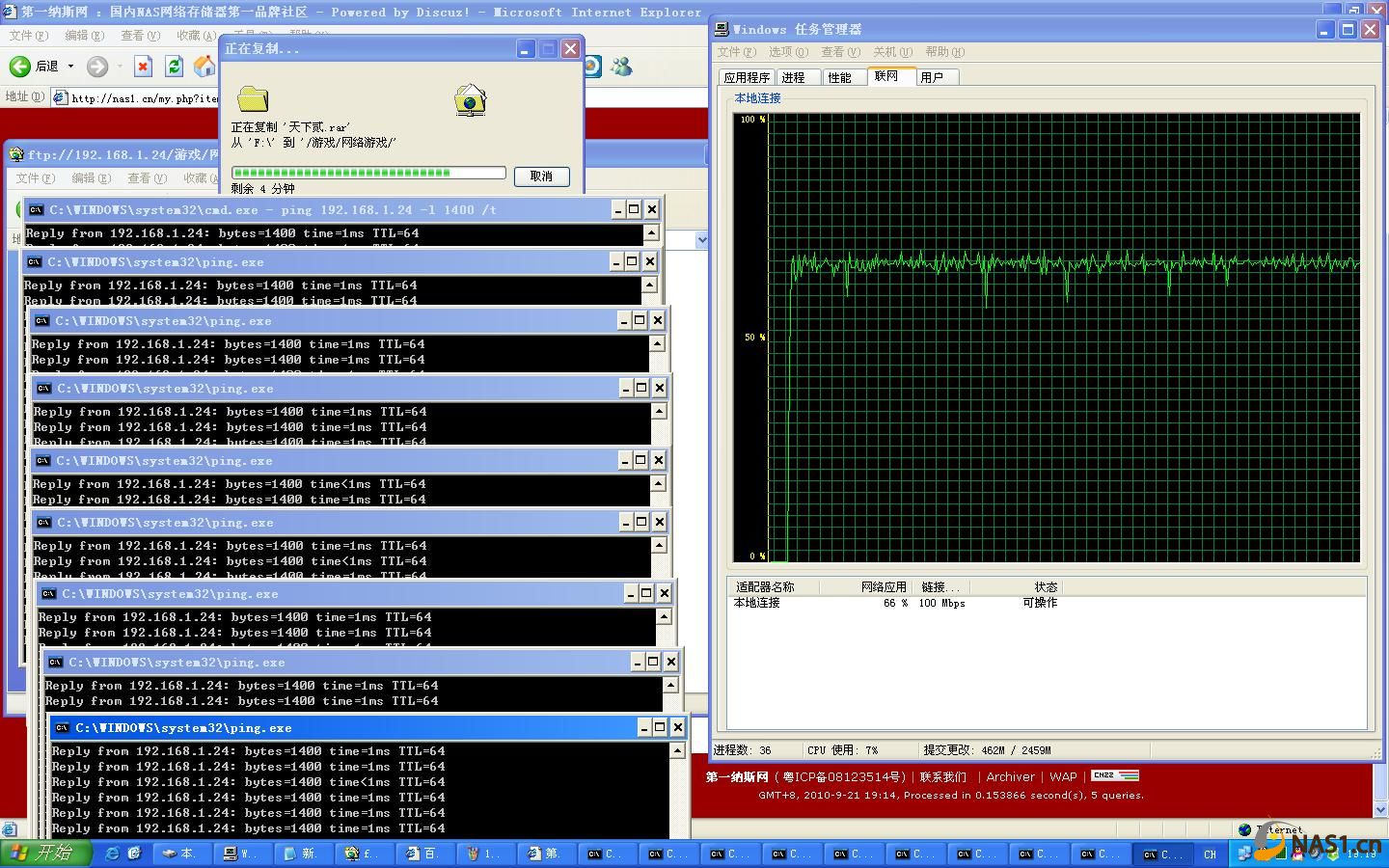The width and height of the screenshot is (1389, 868).
Task: Click the network utilization graph area
Action: [1047, 338]
